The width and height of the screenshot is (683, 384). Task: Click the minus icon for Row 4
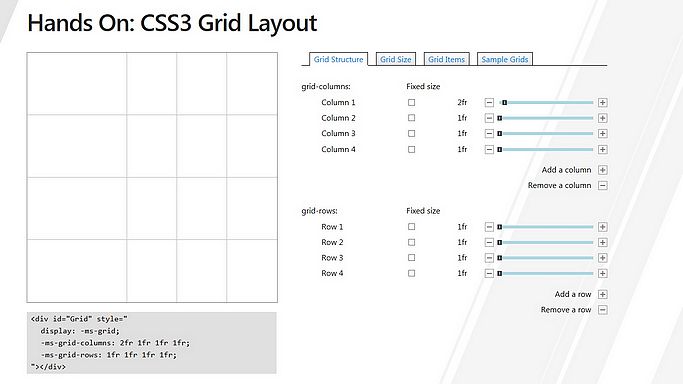[489, 273]
